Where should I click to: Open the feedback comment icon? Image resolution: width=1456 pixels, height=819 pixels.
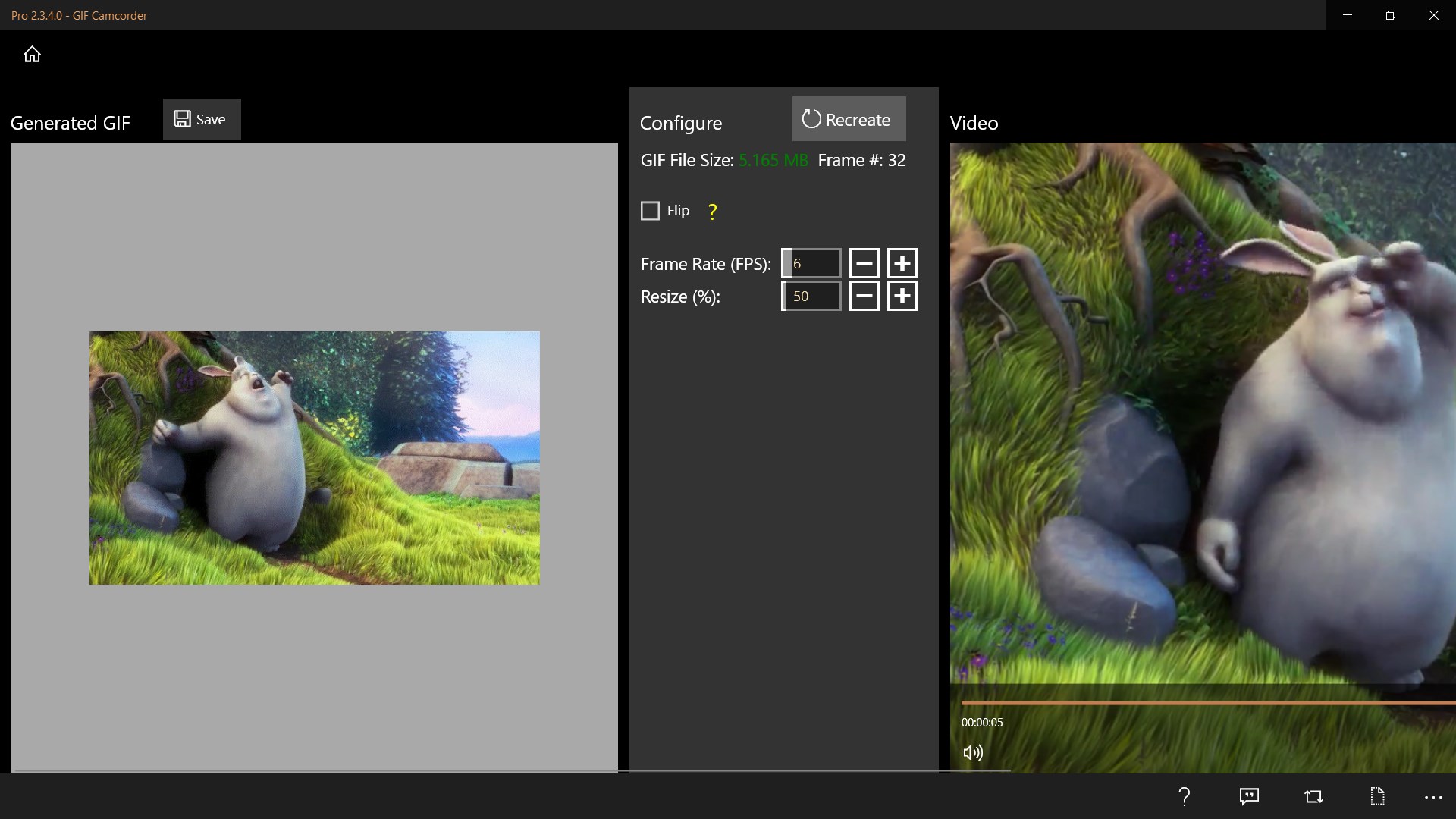coord(1248,796)
